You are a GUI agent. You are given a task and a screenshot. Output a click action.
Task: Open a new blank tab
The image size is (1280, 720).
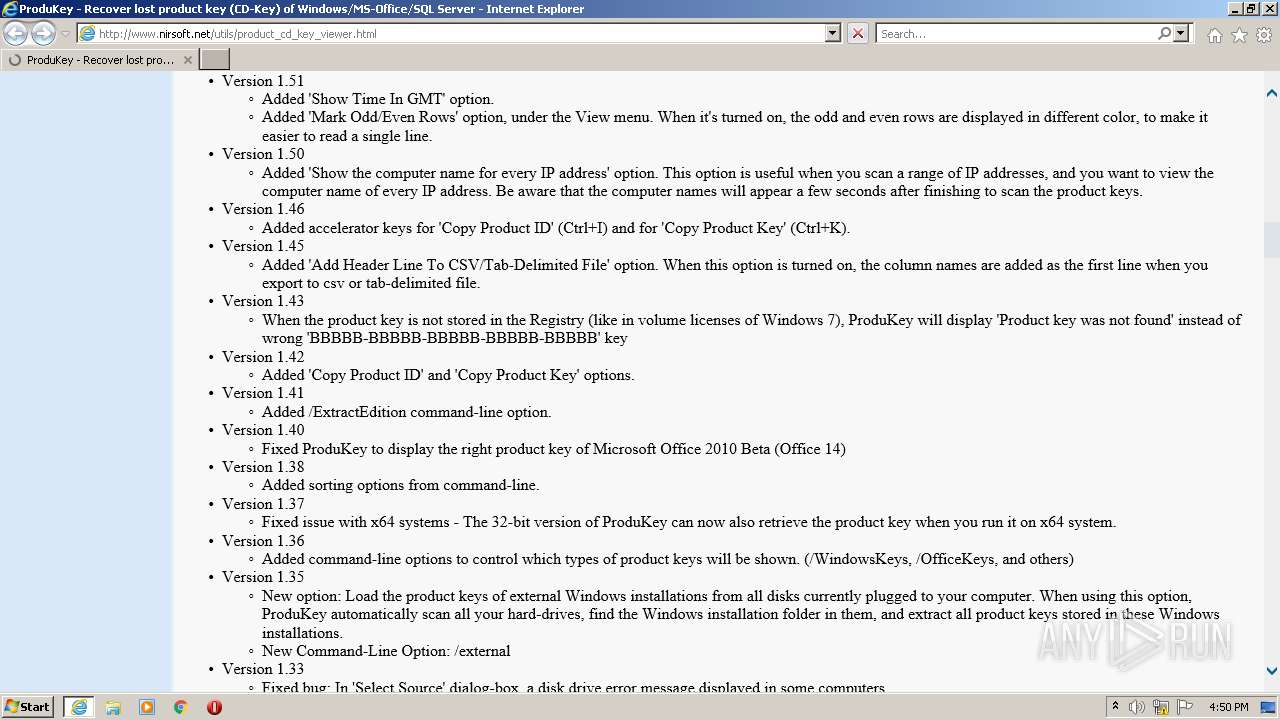tap(215, 60)
